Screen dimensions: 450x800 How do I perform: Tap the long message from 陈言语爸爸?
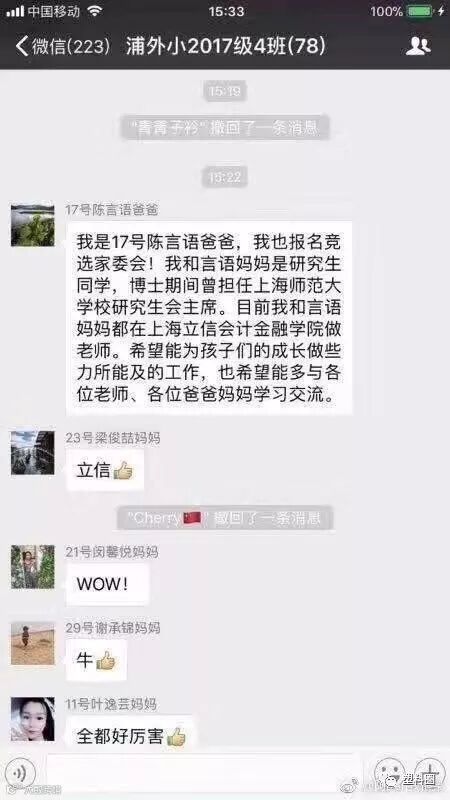pyautogui.click(x=209, y=318)
